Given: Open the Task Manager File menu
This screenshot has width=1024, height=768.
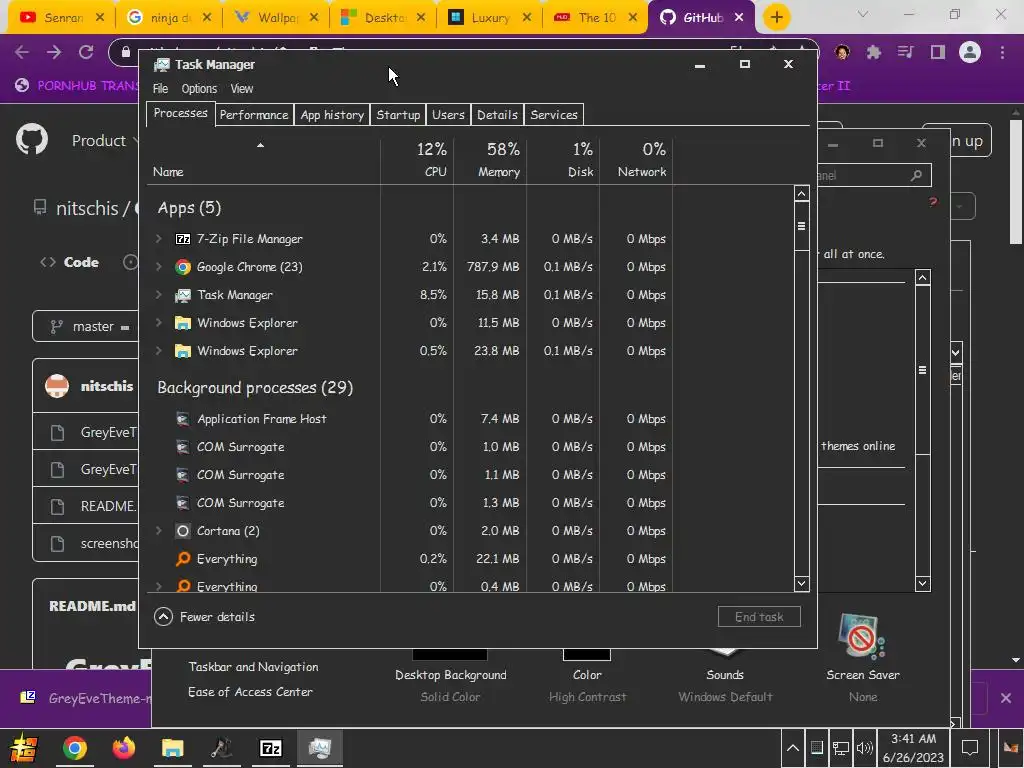Looking at the screenshot, I should [161, 89].
